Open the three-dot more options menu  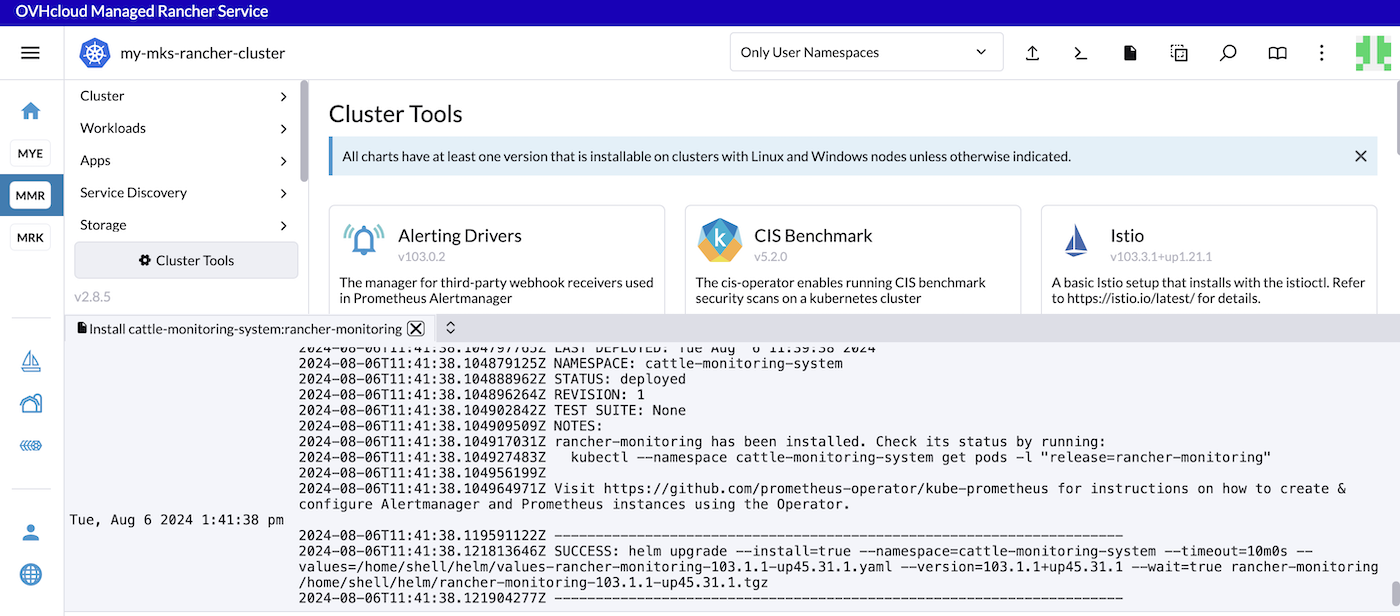(x=1322, y=53)
